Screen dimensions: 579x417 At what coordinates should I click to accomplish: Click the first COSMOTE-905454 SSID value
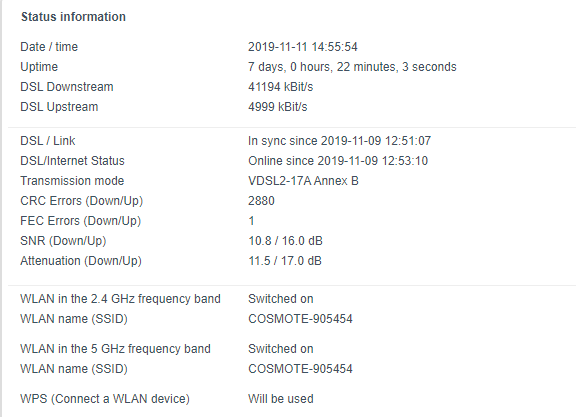click(300, 318)
